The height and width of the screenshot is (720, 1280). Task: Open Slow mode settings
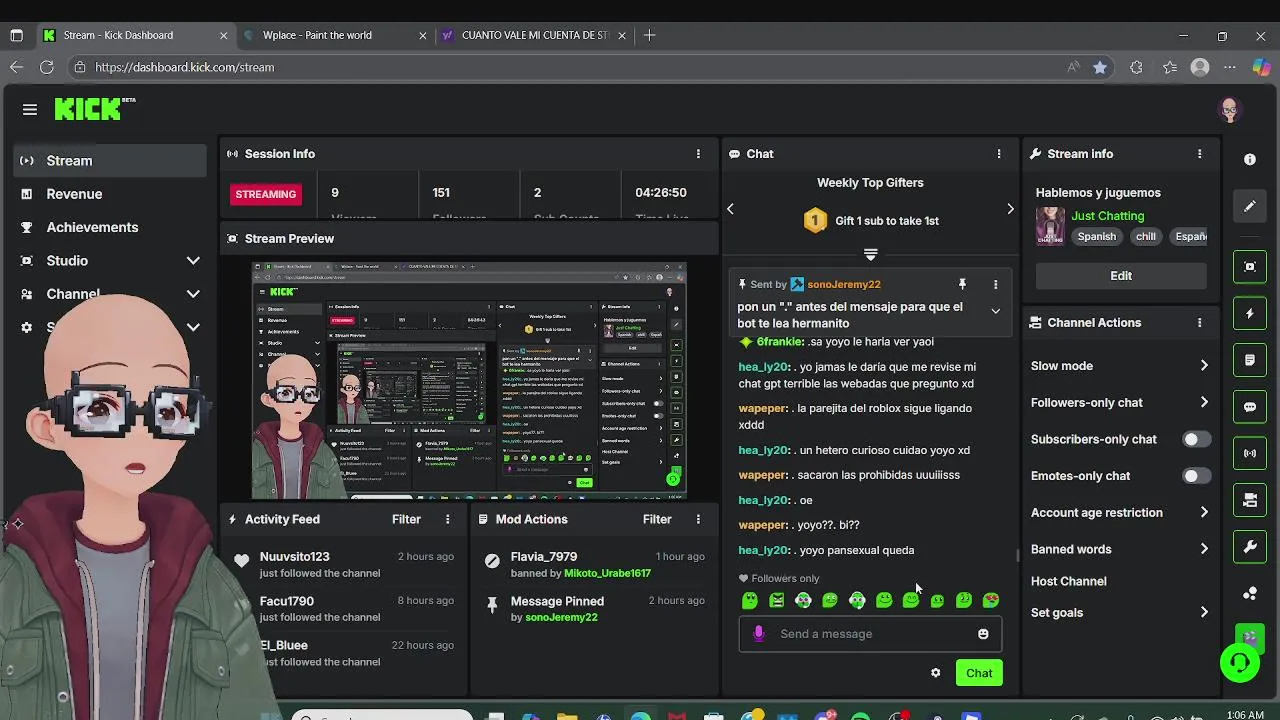click(x=1120, y=366)
